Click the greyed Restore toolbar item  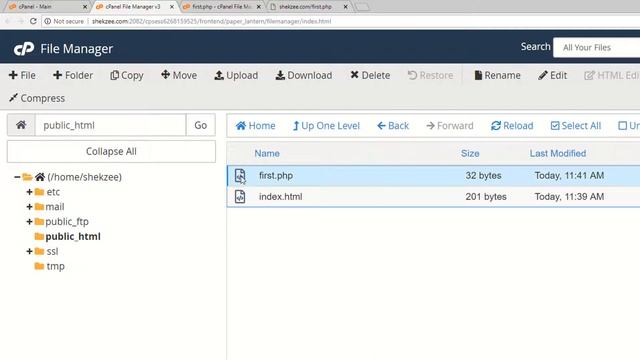(x=431, y=76)
